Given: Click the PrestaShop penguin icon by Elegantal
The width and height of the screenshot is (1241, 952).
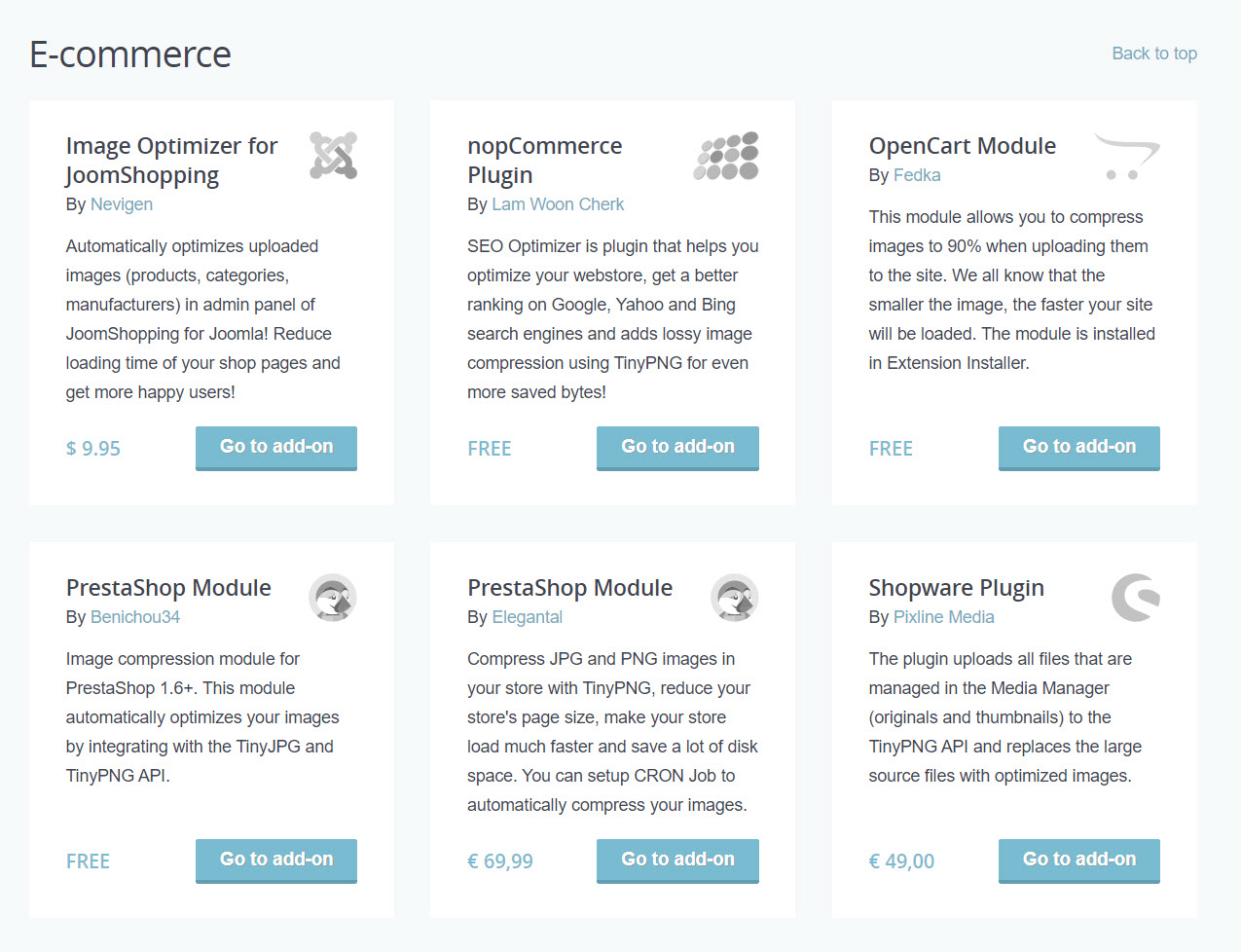Looking at the screenshot, I should (734, 598).
